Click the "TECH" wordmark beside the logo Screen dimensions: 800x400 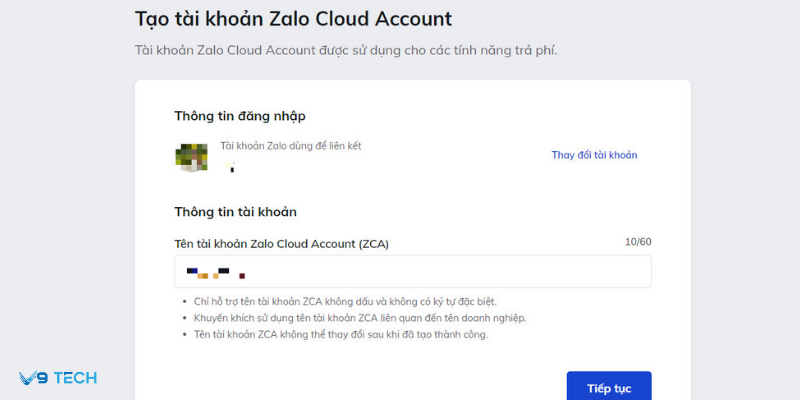(75, 378)
